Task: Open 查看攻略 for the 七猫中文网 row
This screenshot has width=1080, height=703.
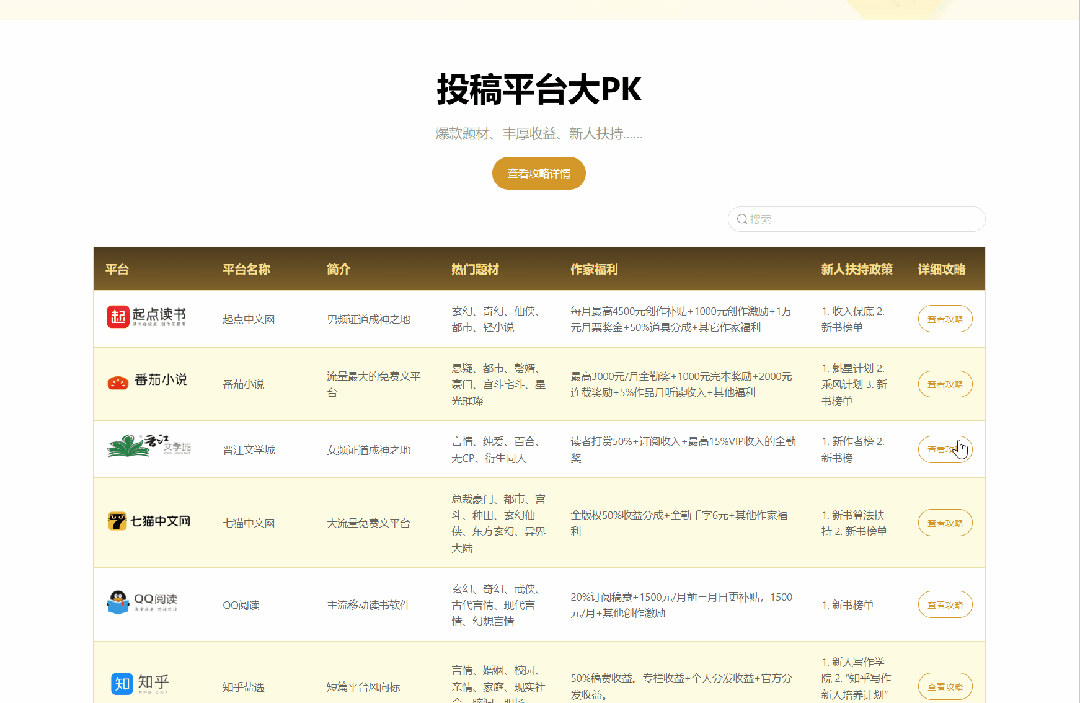Action: [945, 523]
